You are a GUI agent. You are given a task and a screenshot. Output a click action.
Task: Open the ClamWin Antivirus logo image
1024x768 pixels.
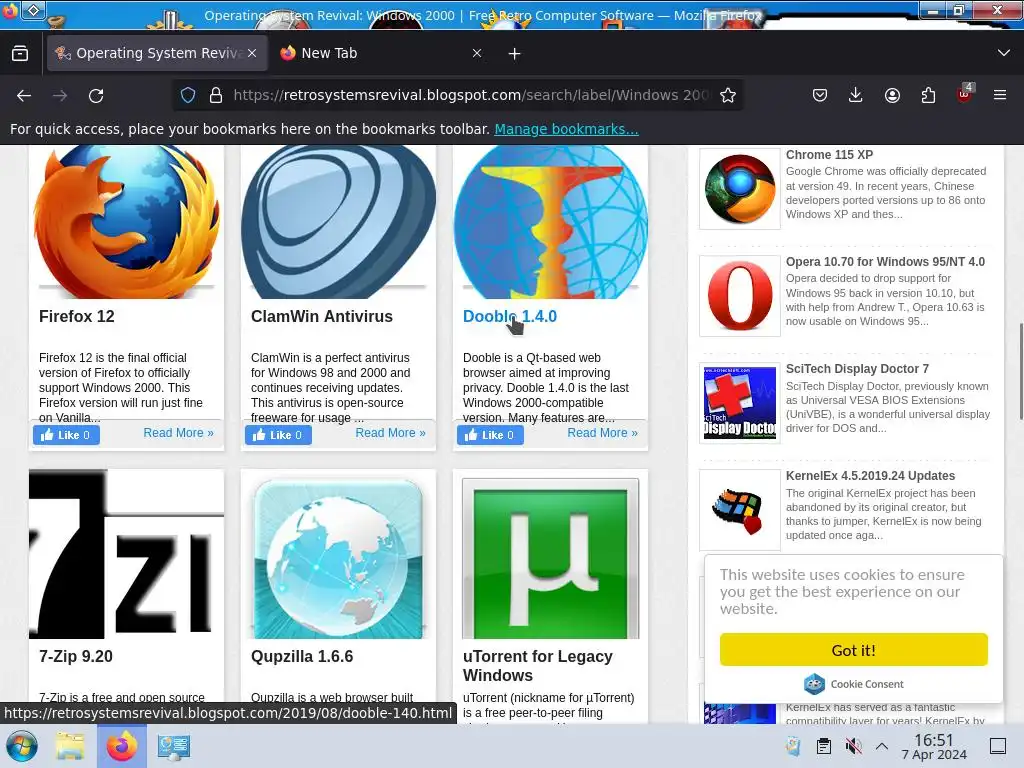tap(338, 221)
